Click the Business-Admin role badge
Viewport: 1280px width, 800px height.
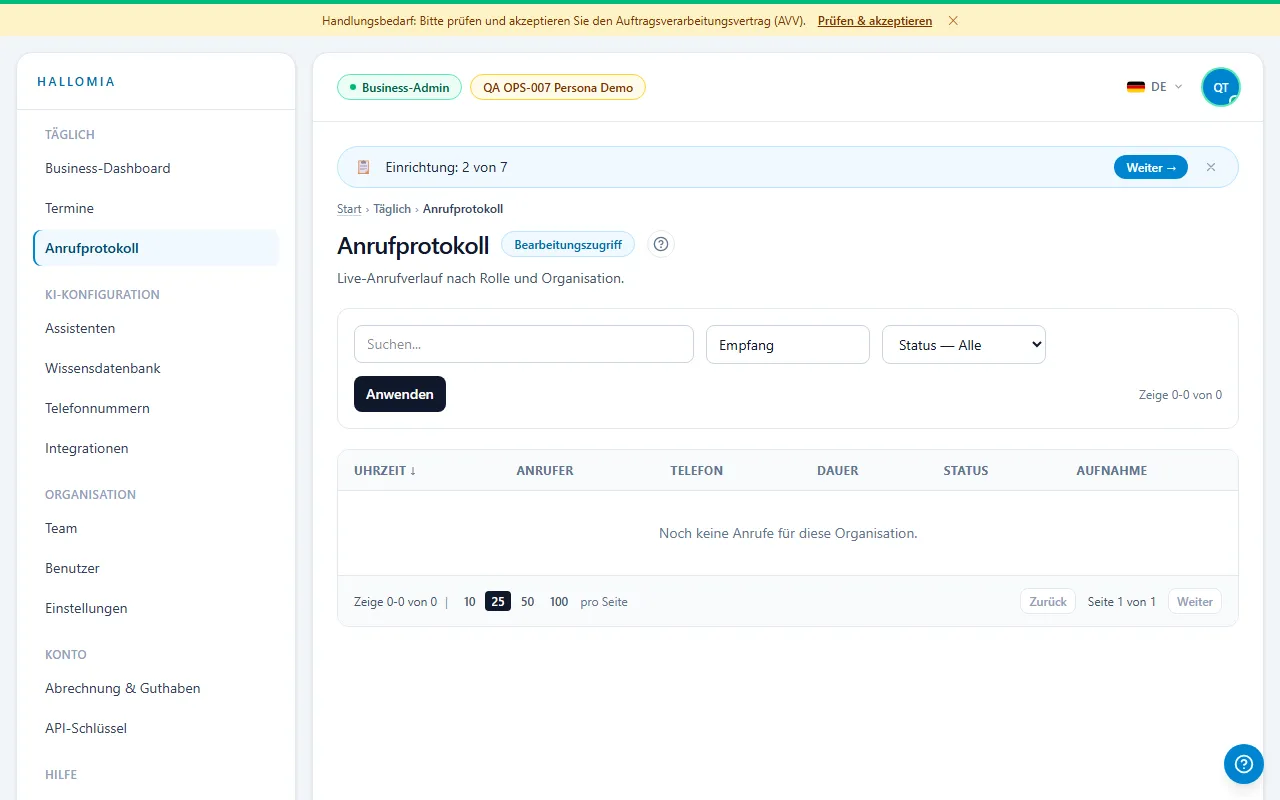pos(400,87)
